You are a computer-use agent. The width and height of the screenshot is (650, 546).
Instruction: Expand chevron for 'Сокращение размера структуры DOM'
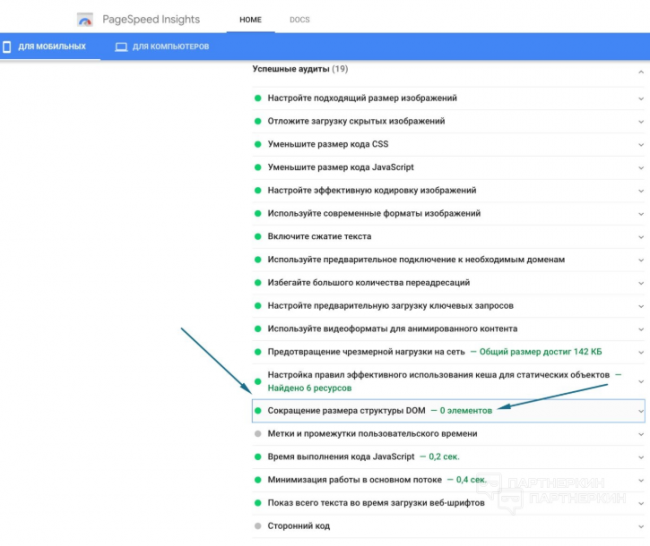click(x=640, y=410)
